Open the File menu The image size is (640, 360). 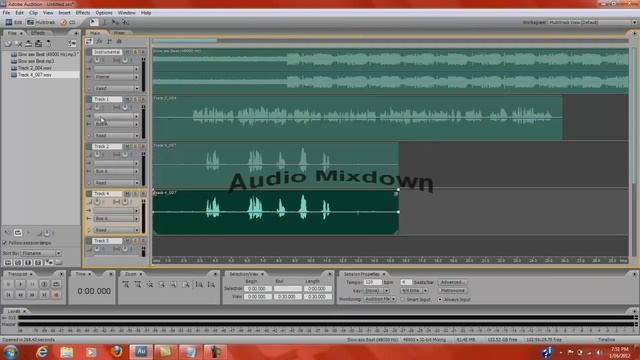click(x=7, y=13)
